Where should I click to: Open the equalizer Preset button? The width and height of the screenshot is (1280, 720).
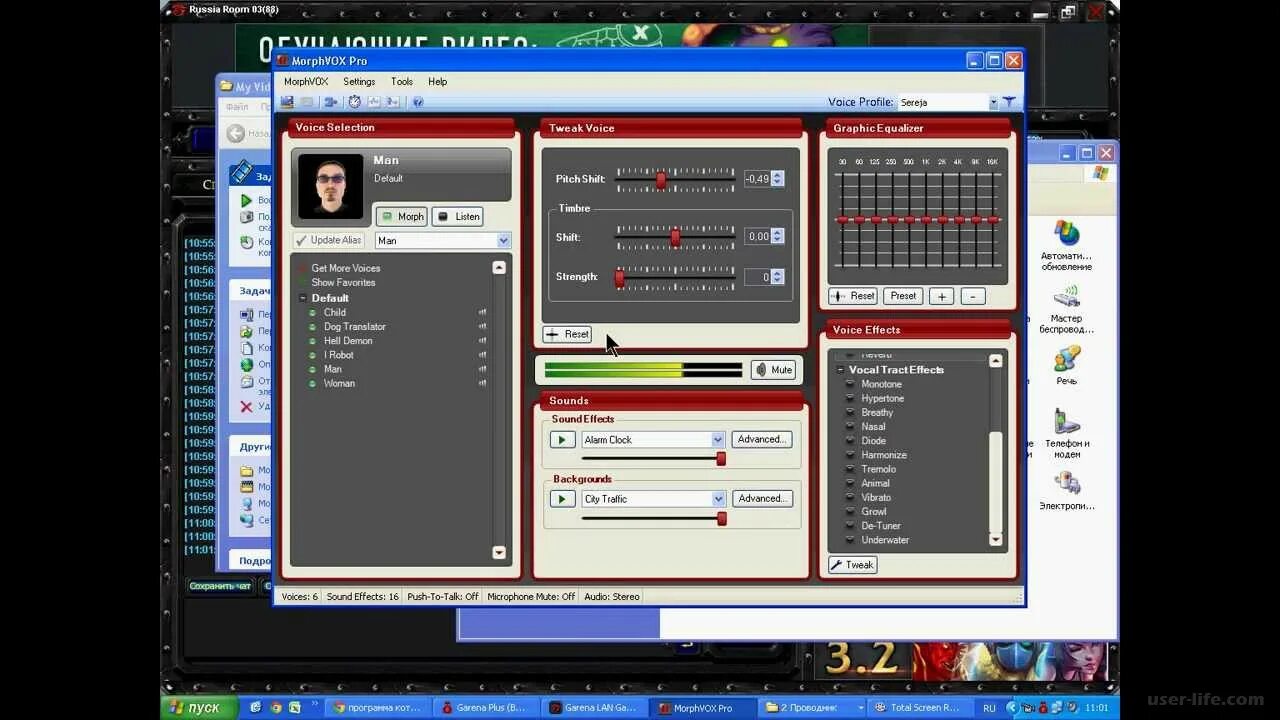[903, 296]
